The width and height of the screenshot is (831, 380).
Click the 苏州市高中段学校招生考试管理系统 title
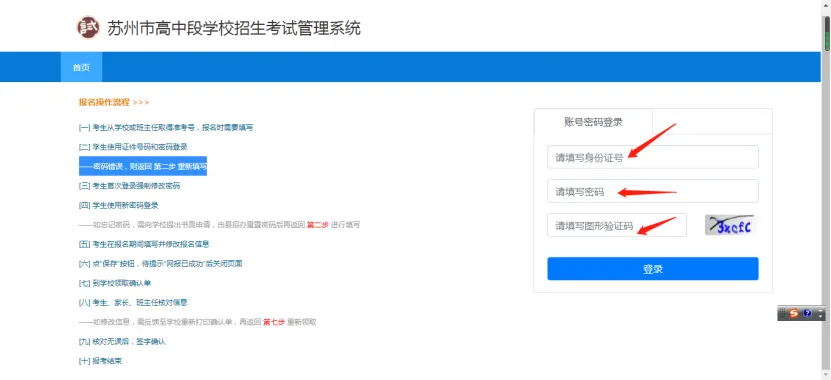click(234, 28)
